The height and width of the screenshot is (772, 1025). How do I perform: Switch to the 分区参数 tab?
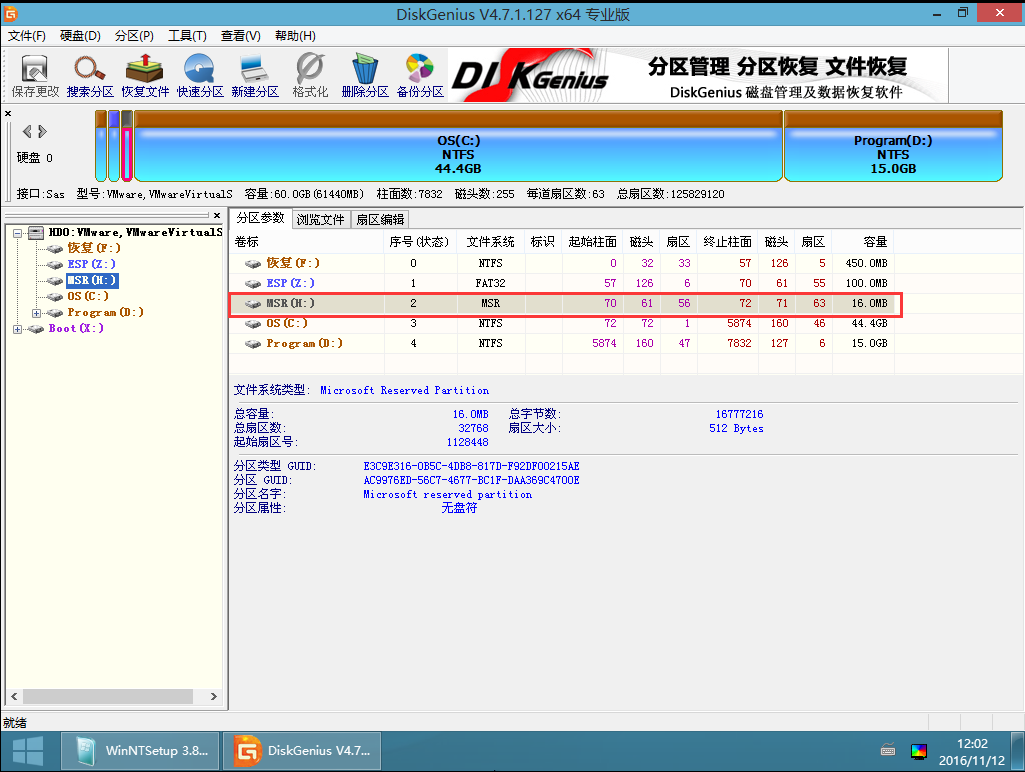click(260, 218)
